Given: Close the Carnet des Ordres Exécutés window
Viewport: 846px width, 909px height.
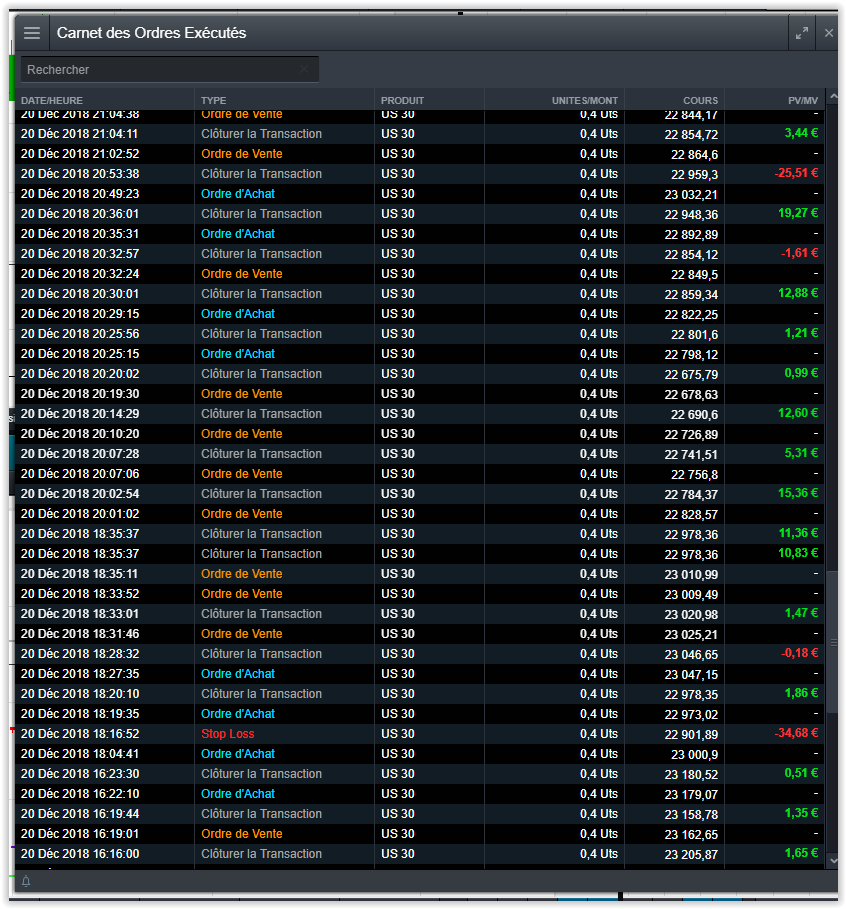Looking at the screenshot, I should tap(829, 33).
